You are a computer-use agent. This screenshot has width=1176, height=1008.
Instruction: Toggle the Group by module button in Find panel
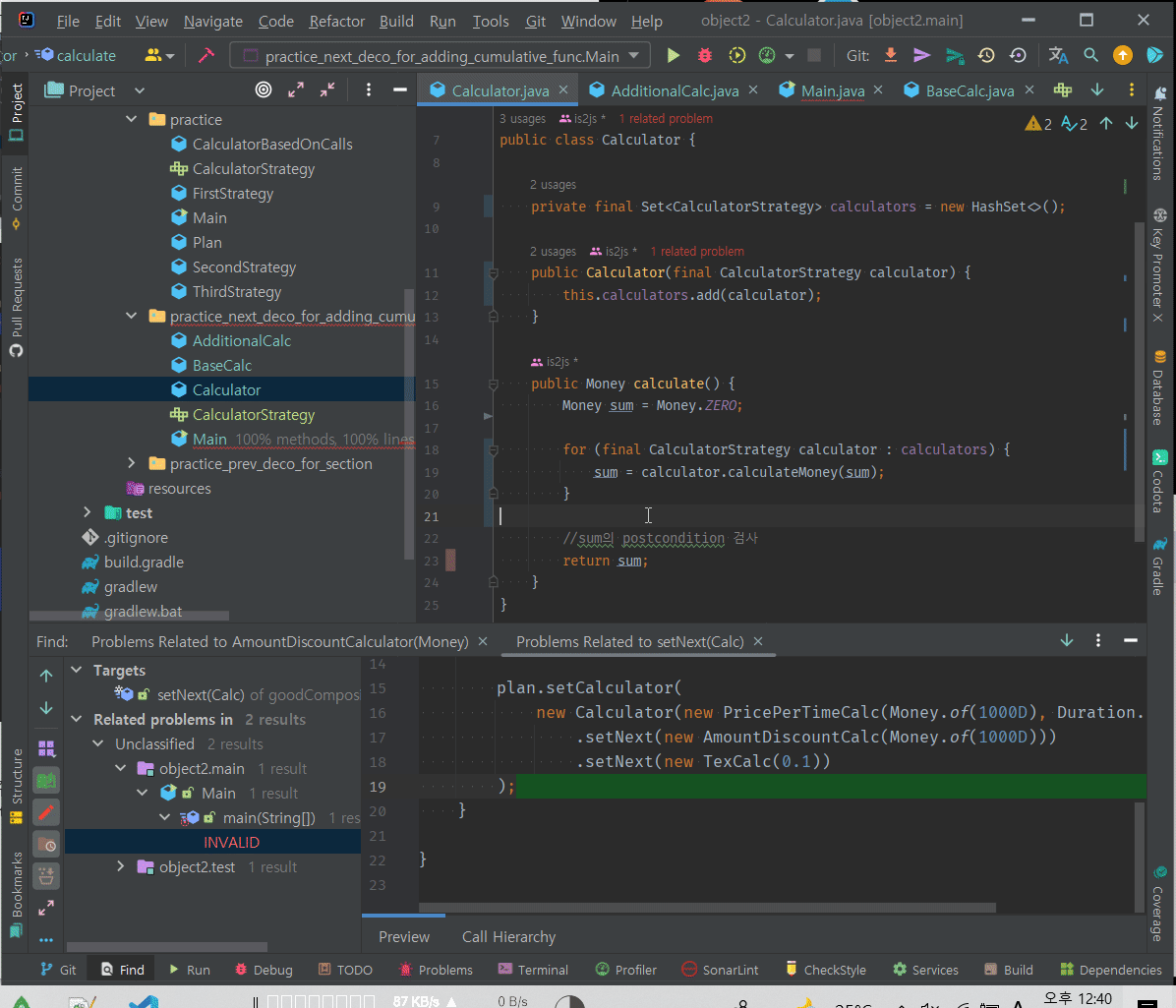click(46, 749)
